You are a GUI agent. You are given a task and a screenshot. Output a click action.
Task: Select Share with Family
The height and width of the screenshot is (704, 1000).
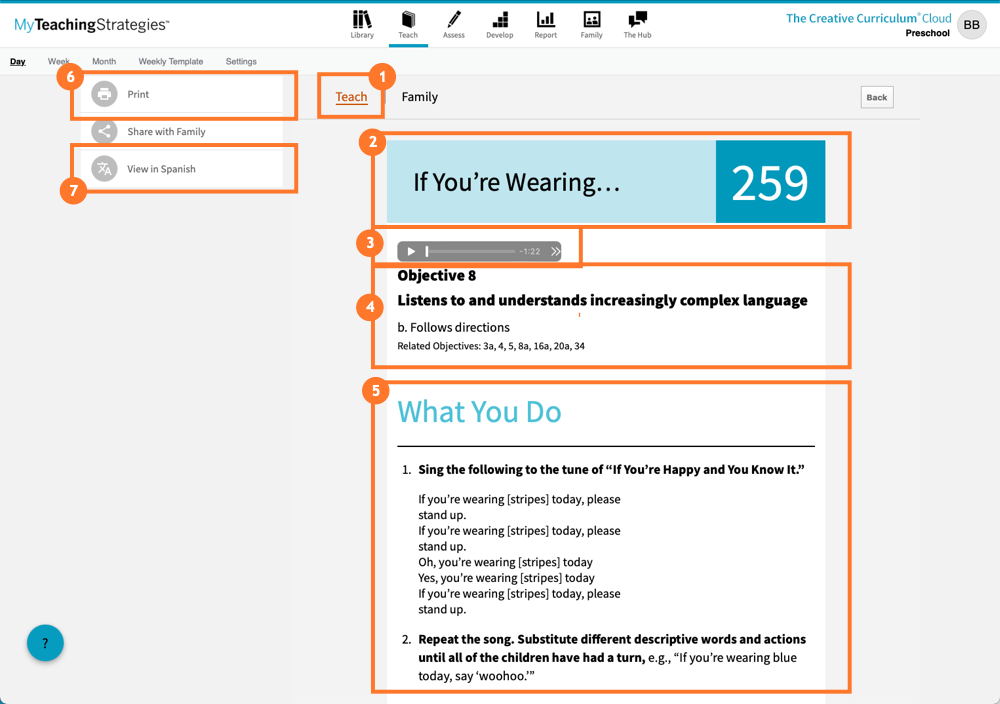coord(165,131)
